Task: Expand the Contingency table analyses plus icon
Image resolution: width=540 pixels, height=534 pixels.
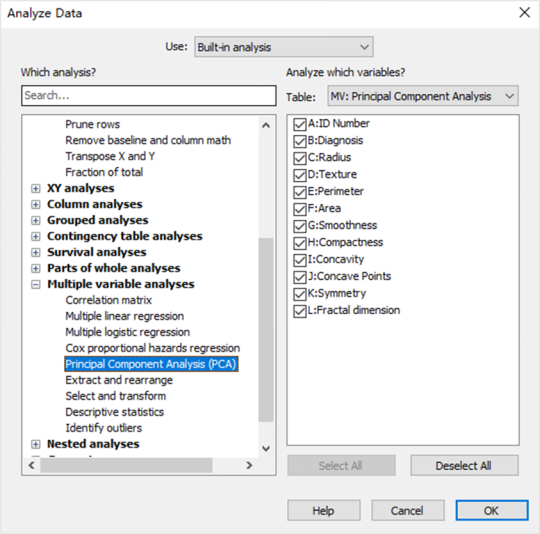Action: 35,236
